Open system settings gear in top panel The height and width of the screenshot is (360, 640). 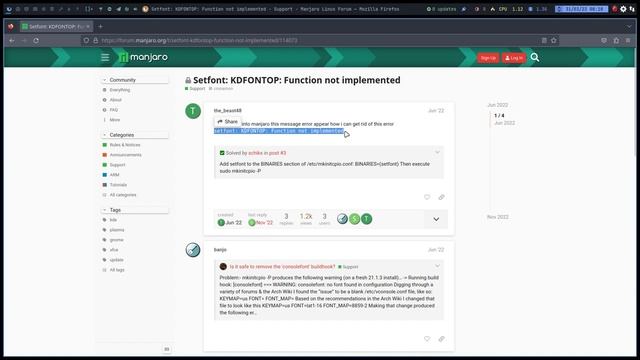coord(623,9)
